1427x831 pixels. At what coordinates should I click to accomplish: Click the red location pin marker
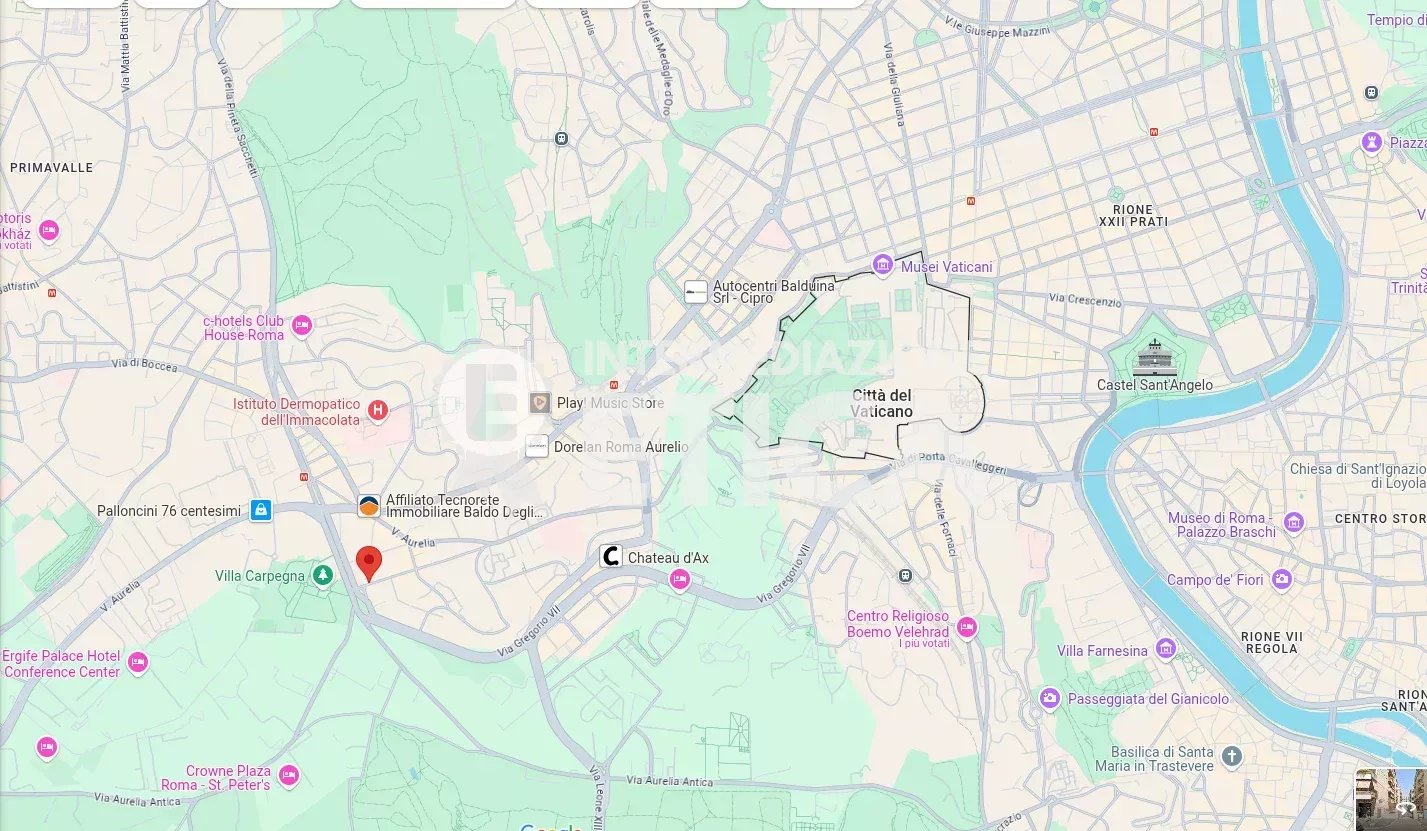369,564
